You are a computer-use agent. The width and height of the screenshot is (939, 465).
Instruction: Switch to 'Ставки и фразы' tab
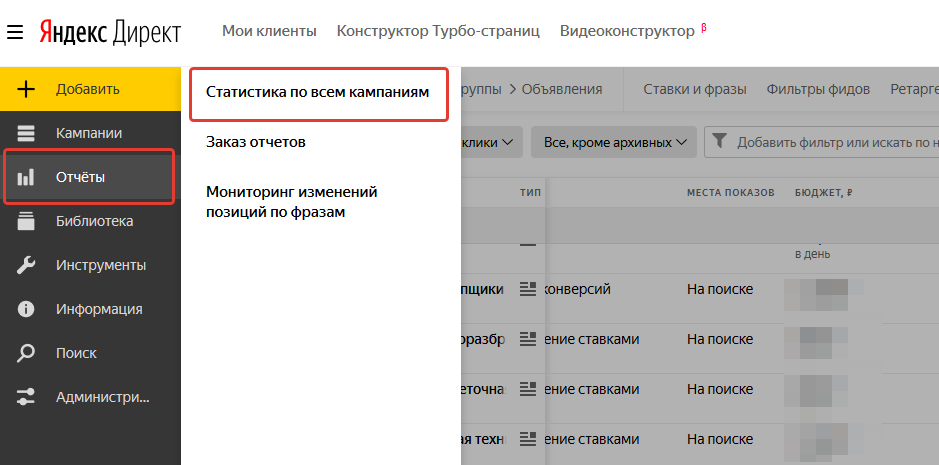coord(694,89)
